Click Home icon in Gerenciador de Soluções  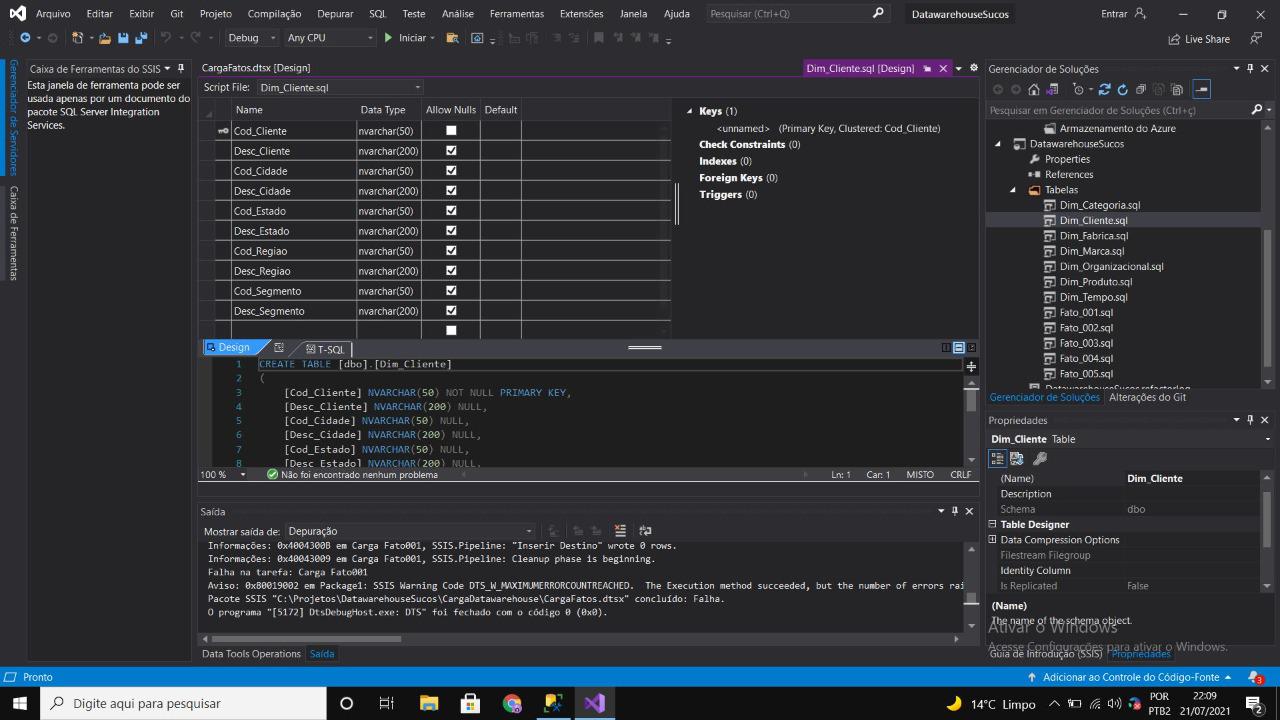click(x=1034, y=89)
